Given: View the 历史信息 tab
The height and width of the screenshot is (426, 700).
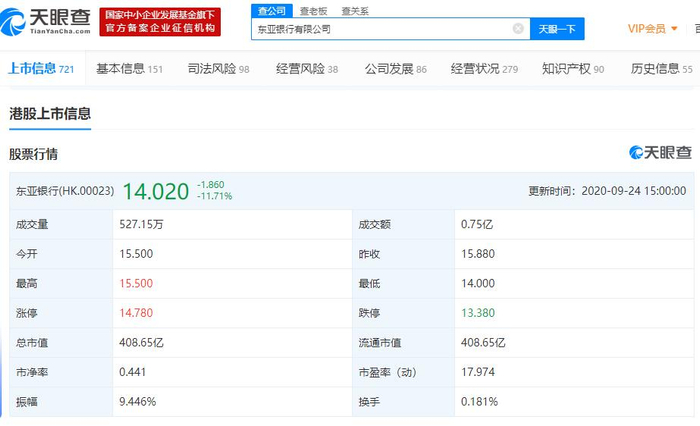Looking at the screenshot, I should click(661, 69).
